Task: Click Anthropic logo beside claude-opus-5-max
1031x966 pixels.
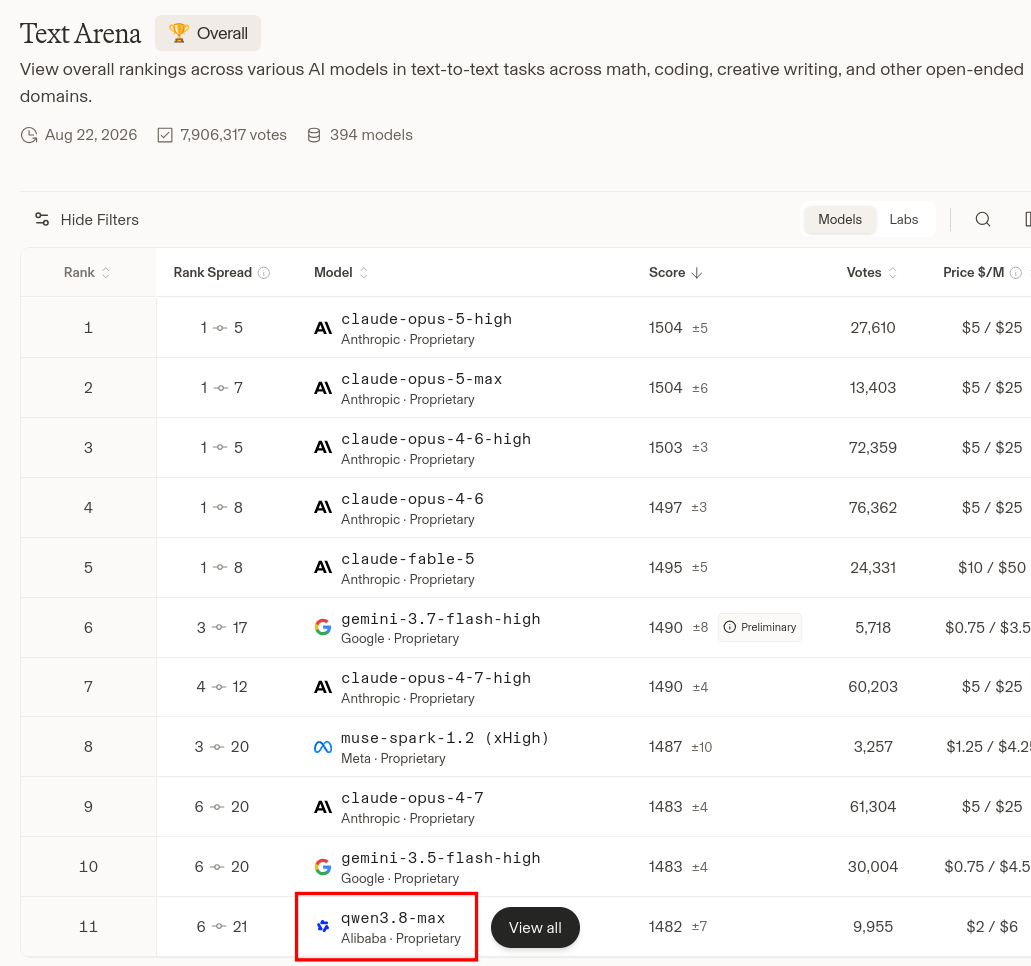Action: click(323, 388)
